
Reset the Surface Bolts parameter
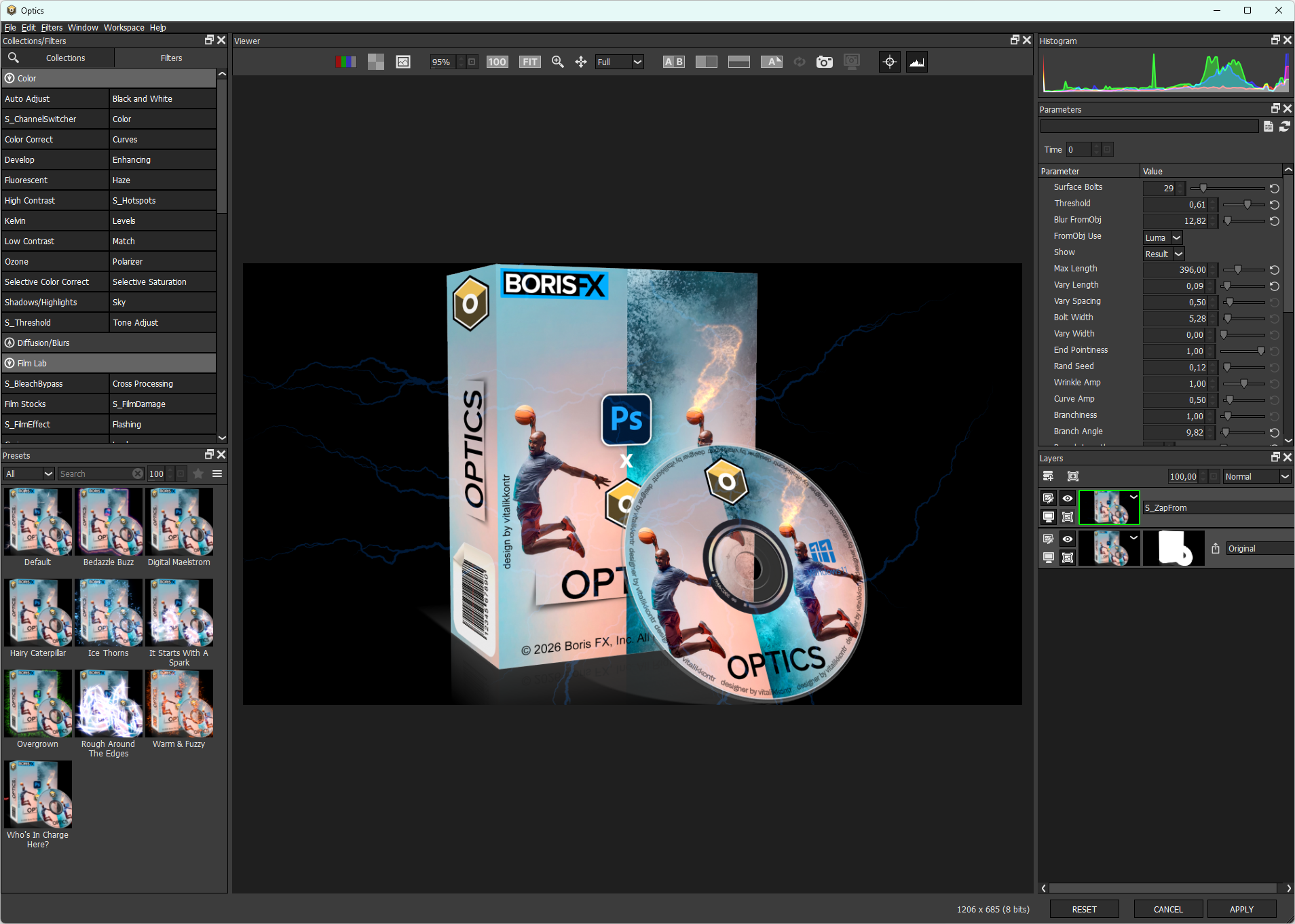1275,189
